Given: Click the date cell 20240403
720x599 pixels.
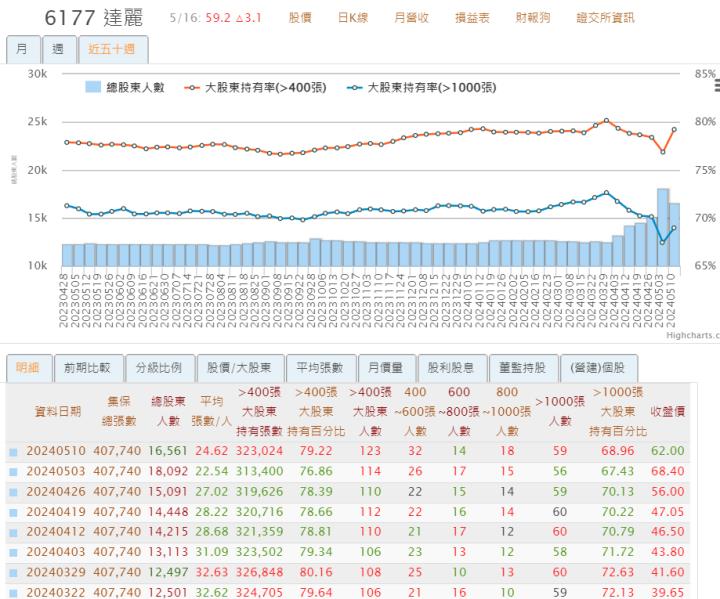Looking at the screenshot, I should [56, 552].
